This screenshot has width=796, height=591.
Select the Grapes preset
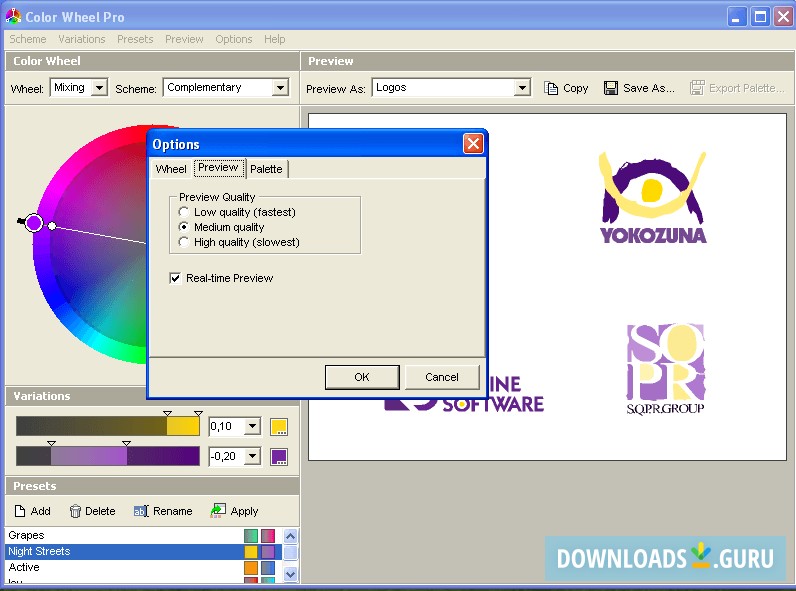click(143, 535)
